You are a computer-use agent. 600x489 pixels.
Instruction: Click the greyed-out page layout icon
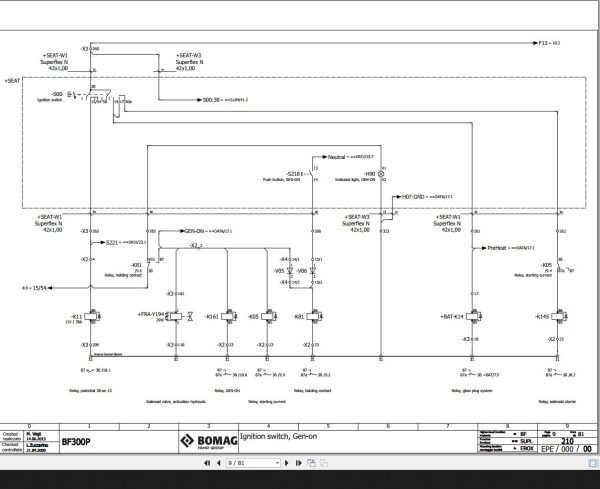click(324, 463)
